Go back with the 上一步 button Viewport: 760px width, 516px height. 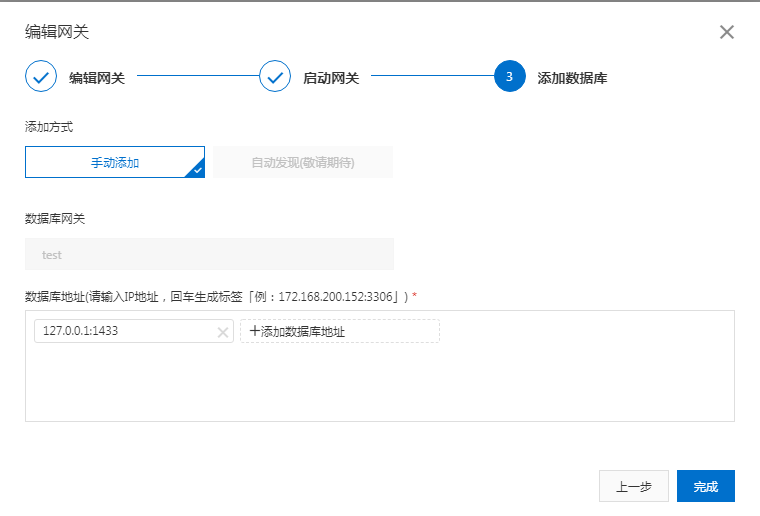pyautogui.click(x=633, y=486)
